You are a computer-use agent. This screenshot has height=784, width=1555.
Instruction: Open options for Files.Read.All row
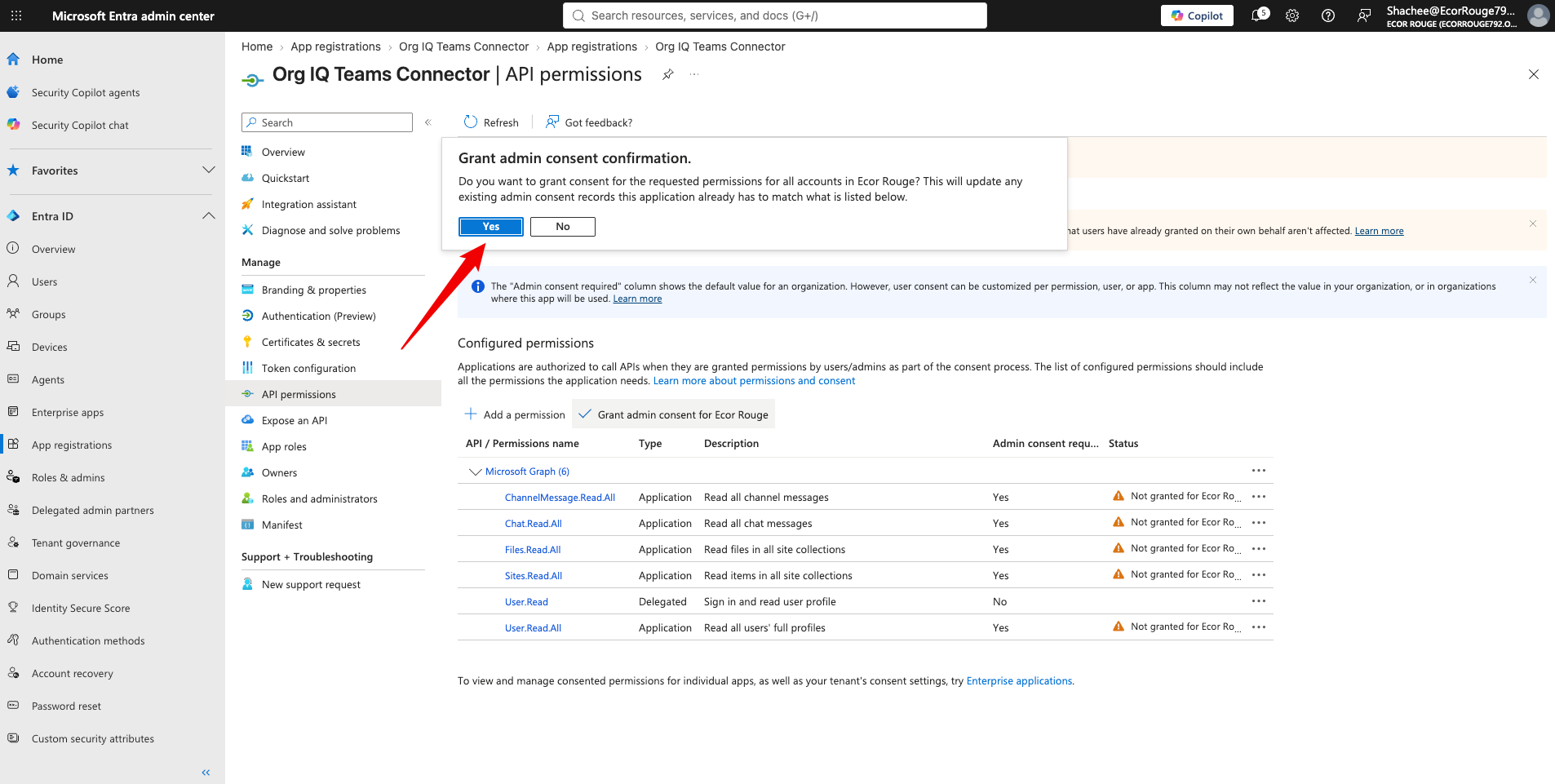point(1259,549)
